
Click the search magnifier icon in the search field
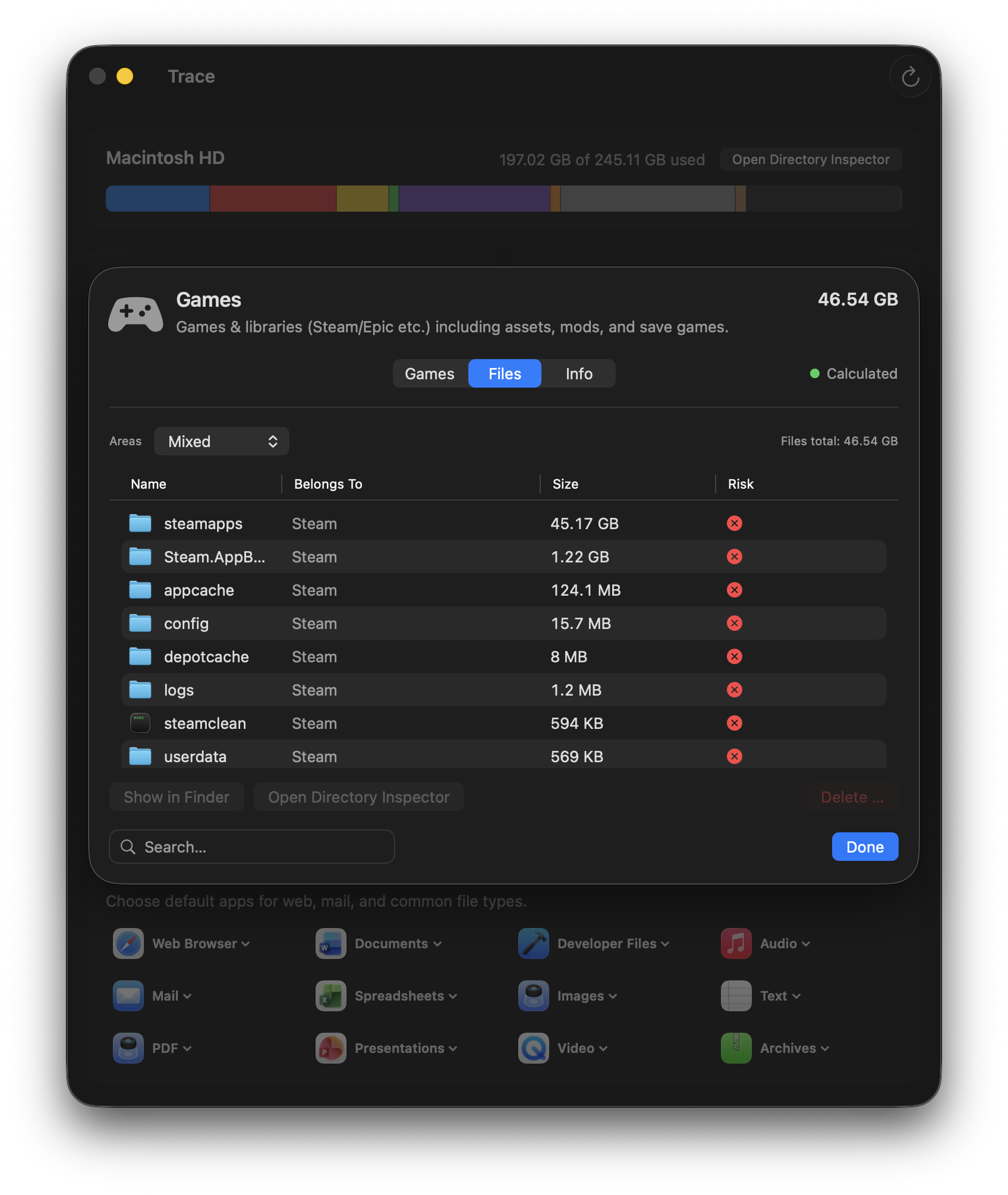click(128, 847)
